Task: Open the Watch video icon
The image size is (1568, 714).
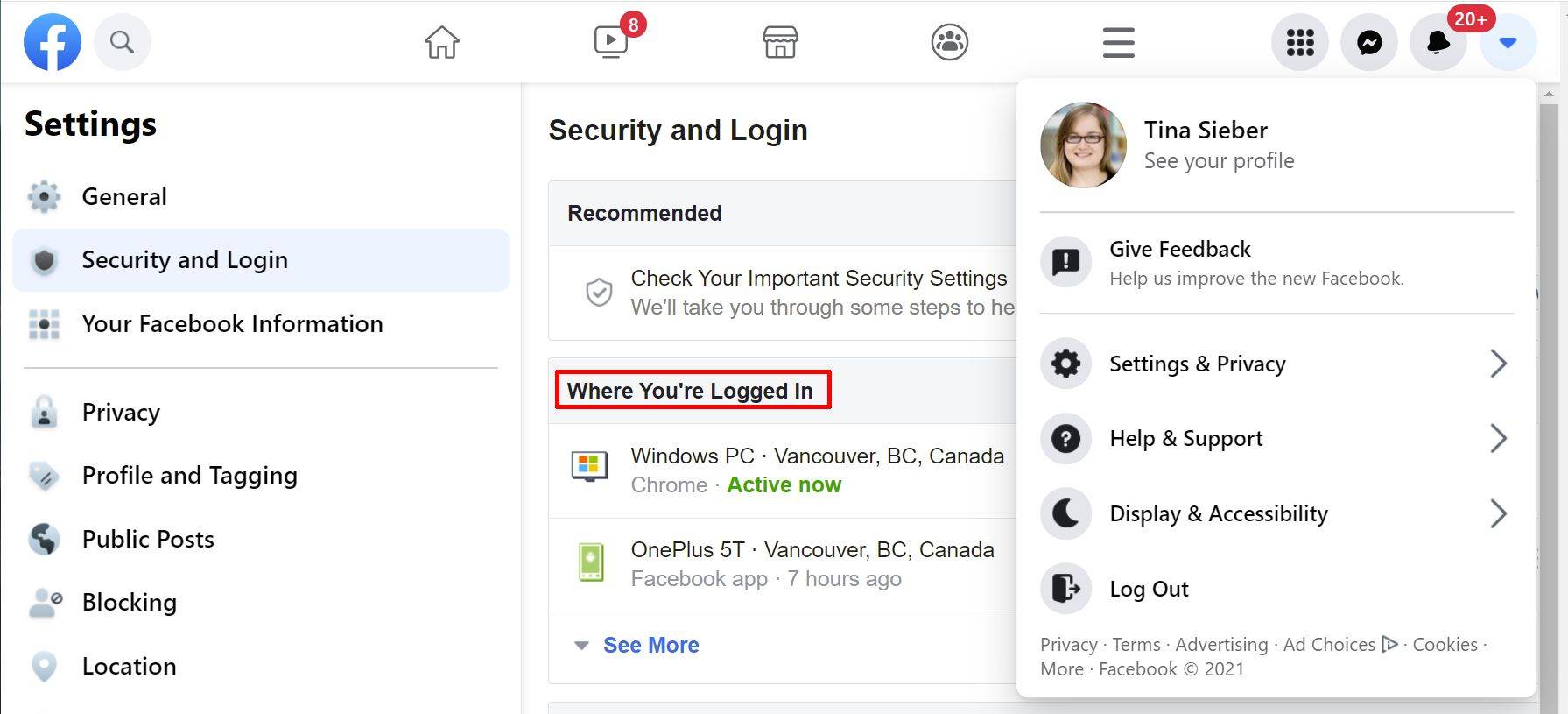Action: (611, 42)
